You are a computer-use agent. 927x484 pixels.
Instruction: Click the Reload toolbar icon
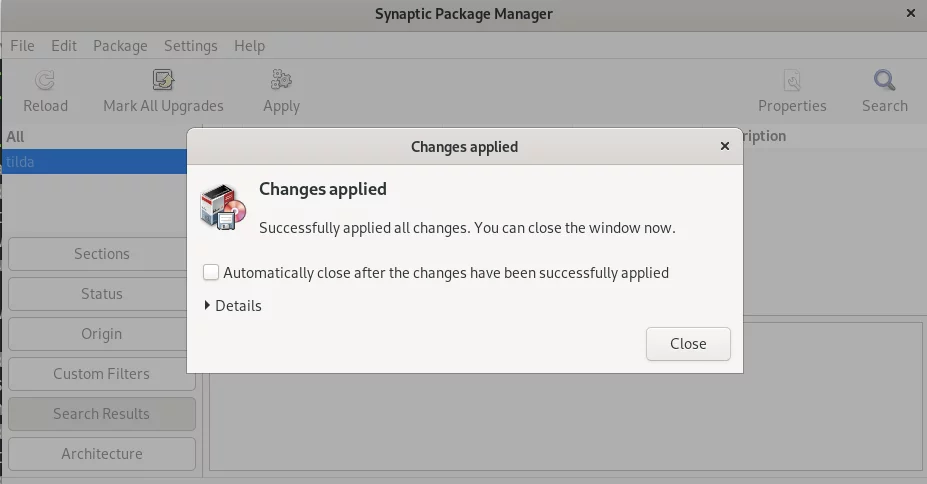click(x=45, y=80)
